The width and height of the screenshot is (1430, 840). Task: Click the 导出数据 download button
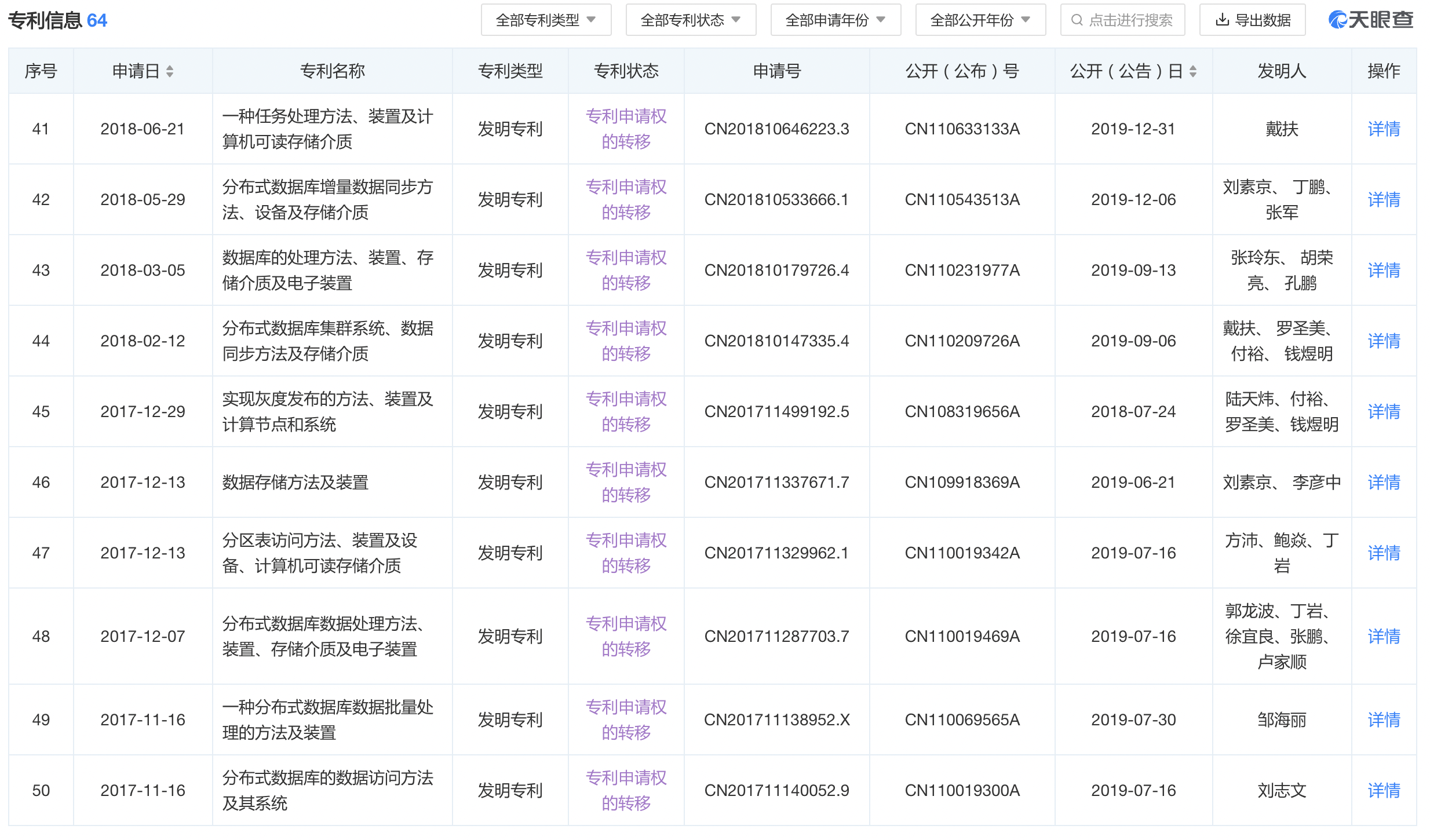tap(1252, 20)
